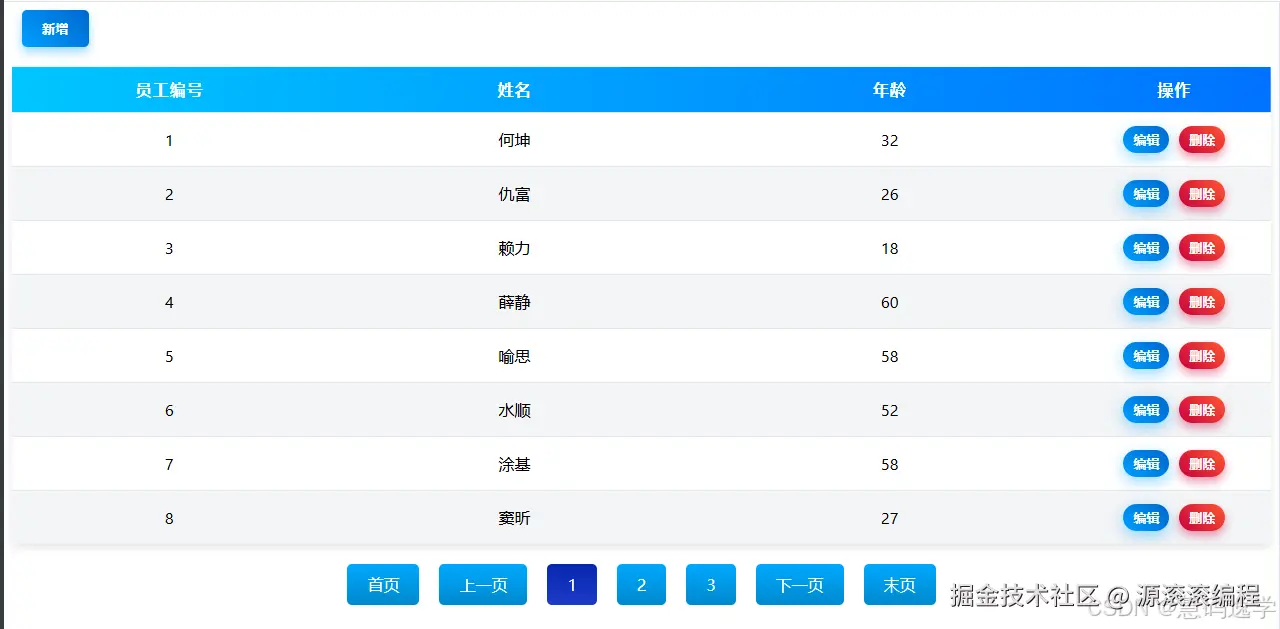
Task: Click the 新增 button to add an employee
Action: (55, 29)
